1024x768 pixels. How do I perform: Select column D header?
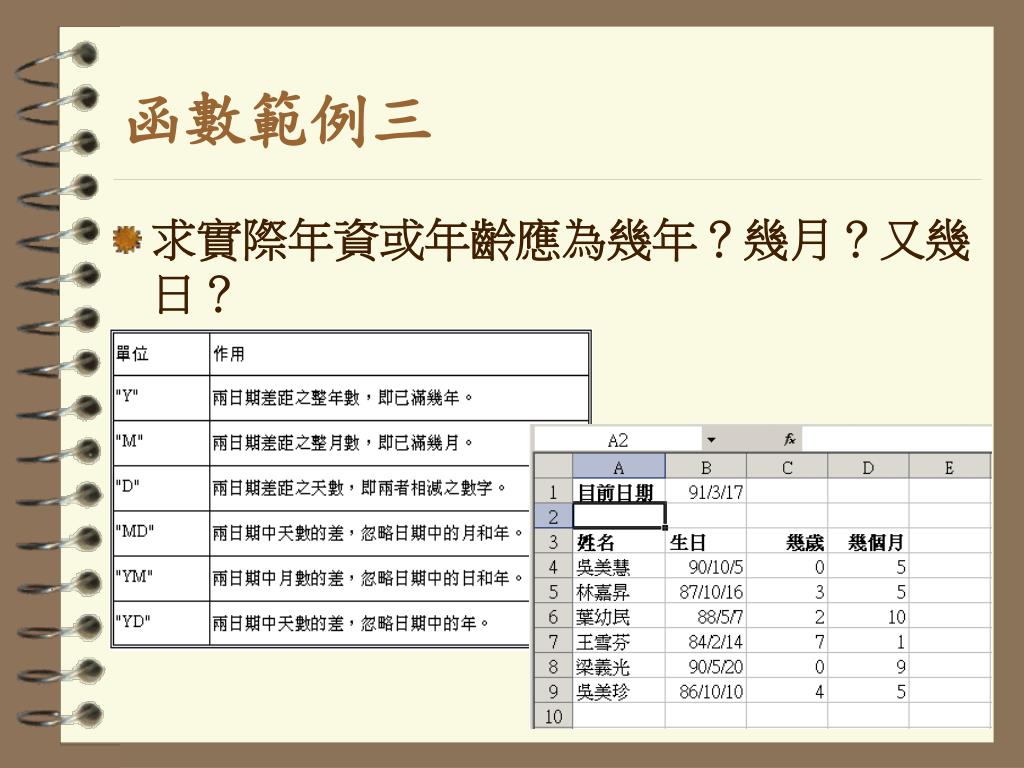868,468
